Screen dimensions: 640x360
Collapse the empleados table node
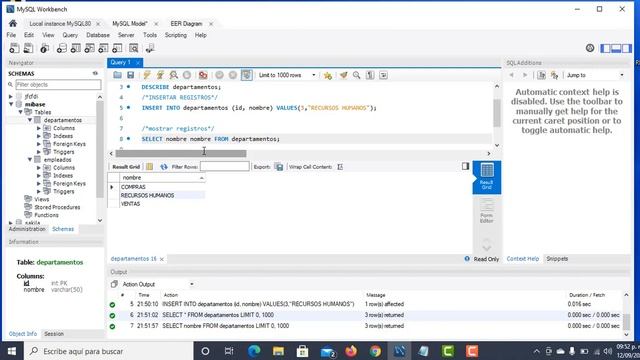30,160
